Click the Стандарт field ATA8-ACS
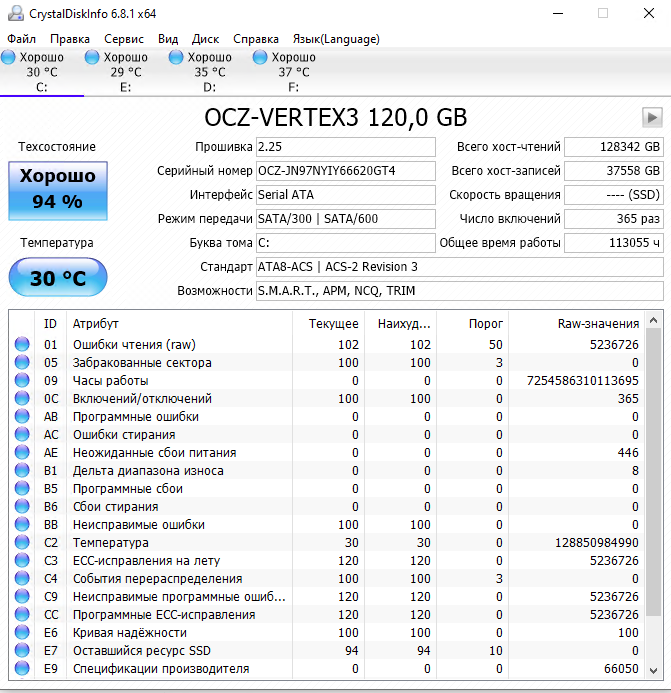Image resolution: width=671 pixels, height=693 pixels. point(460,267)
